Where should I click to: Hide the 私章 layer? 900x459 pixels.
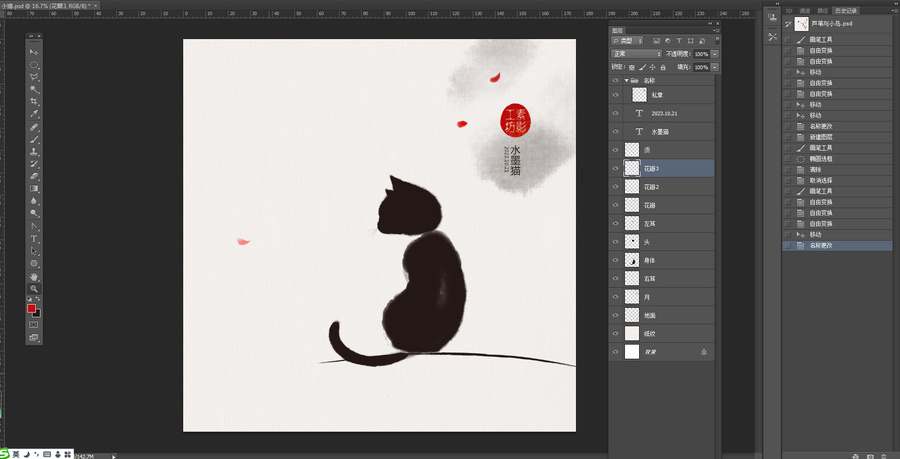[x=616, y=95]
